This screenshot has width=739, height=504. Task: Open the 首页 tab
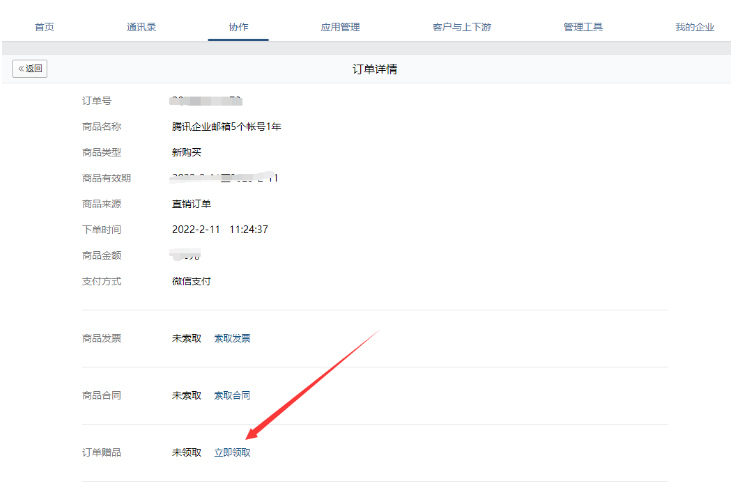click(x=44, y=27)
